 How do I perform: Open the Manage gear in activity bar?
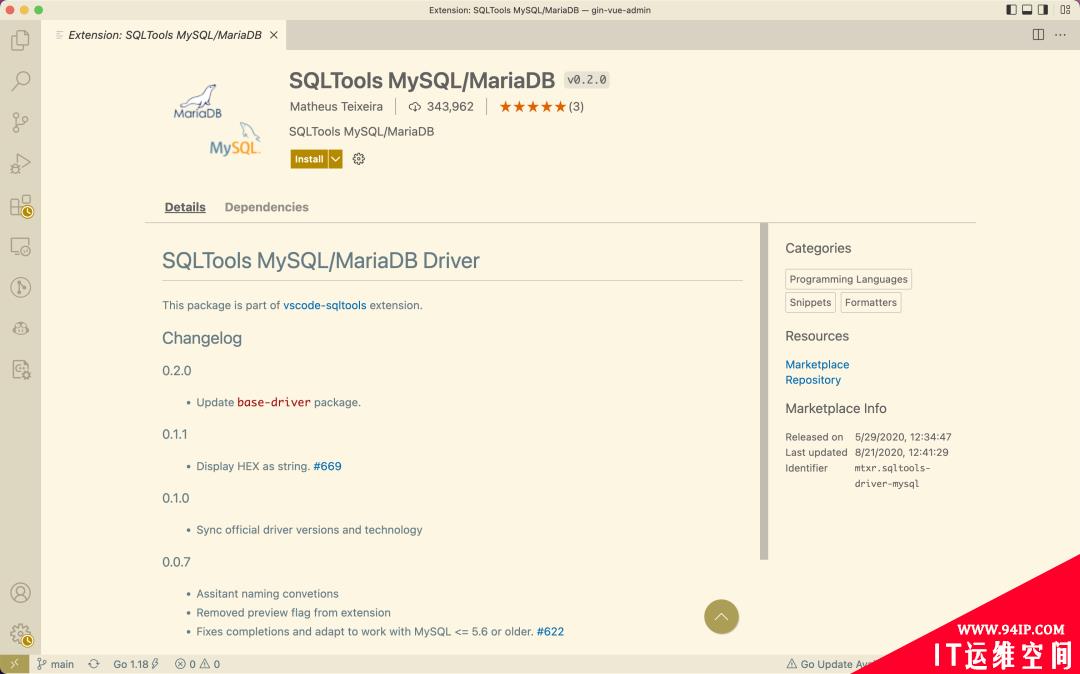[x=21, y=634]
